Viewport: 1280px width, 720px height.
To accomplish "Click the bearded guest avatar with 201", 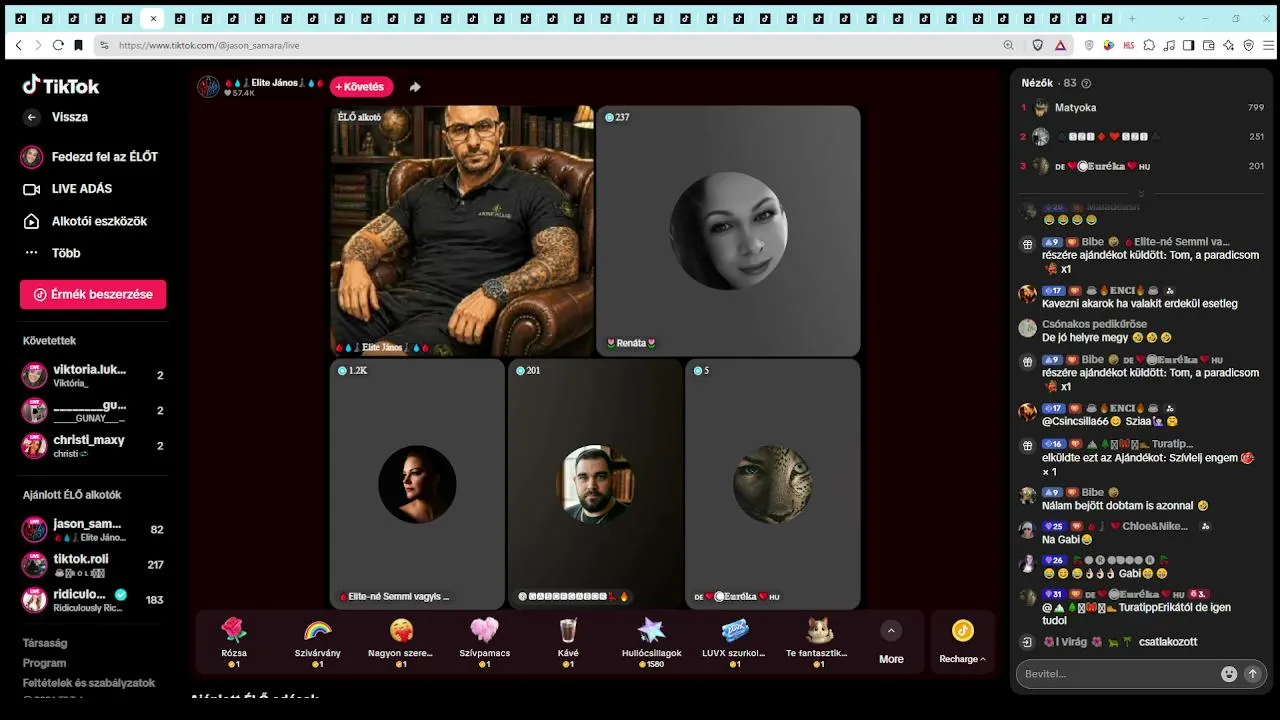I will [x=595, y=484].
